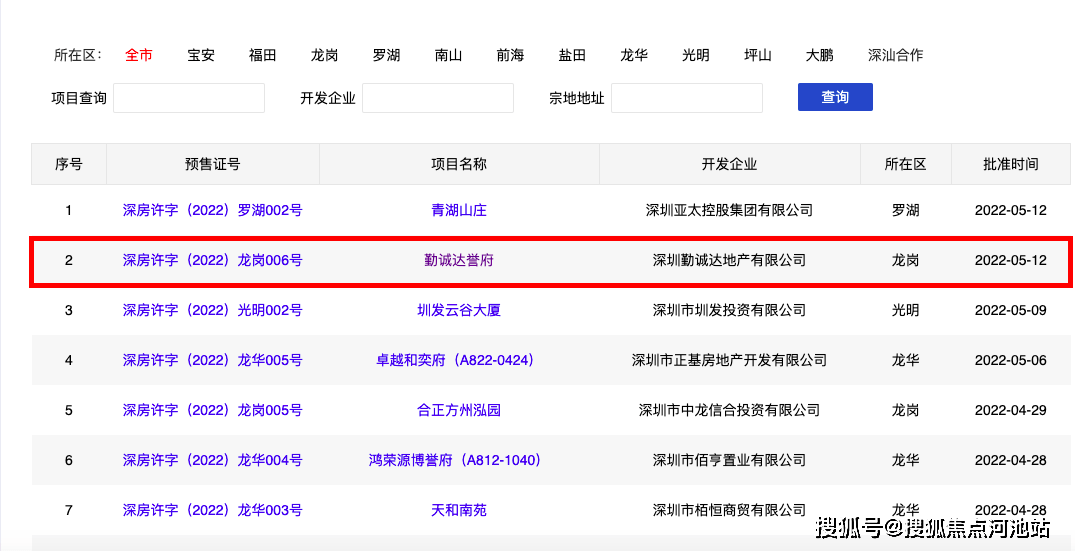Open project 合正方州泓园

(x=459, y=411)
